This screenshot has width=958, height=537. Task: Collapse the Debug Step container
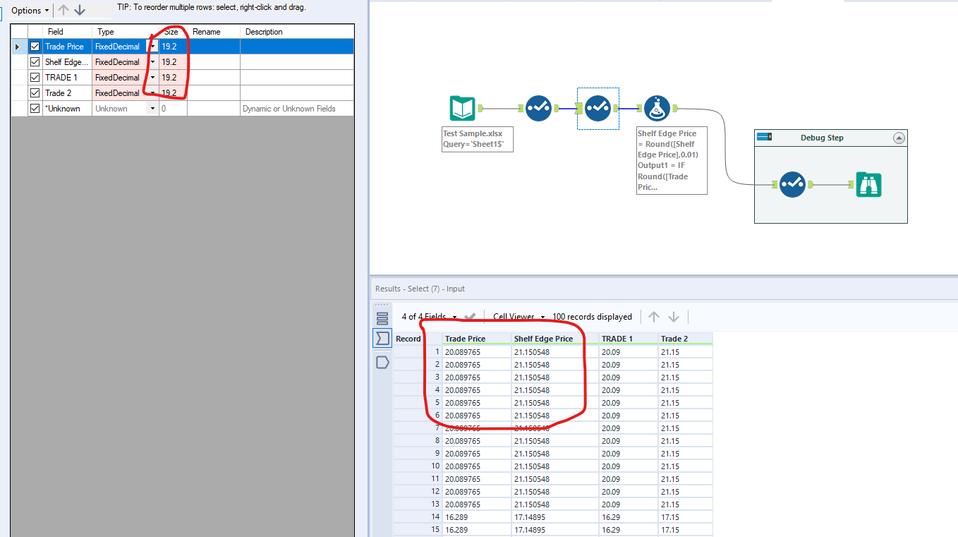tap(898, 138)
